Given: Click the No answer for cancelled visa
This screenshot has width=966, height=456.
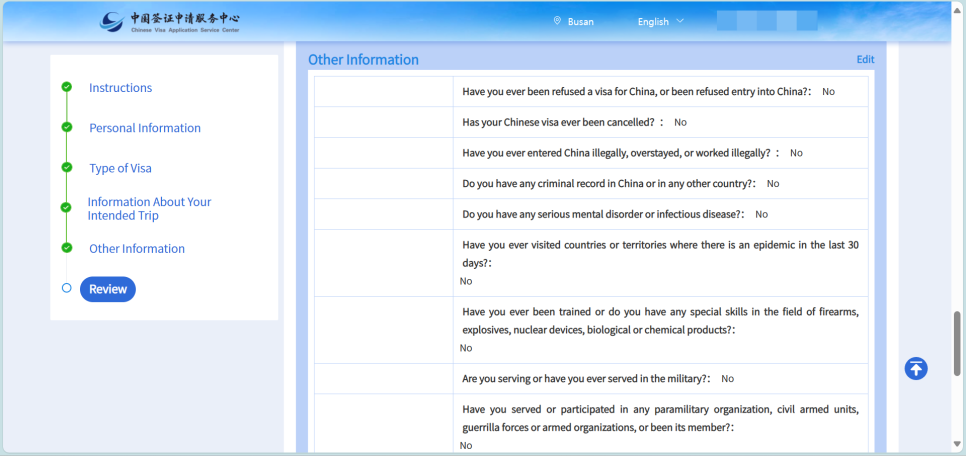Looking at the screenshot, I should click(680, 122).
